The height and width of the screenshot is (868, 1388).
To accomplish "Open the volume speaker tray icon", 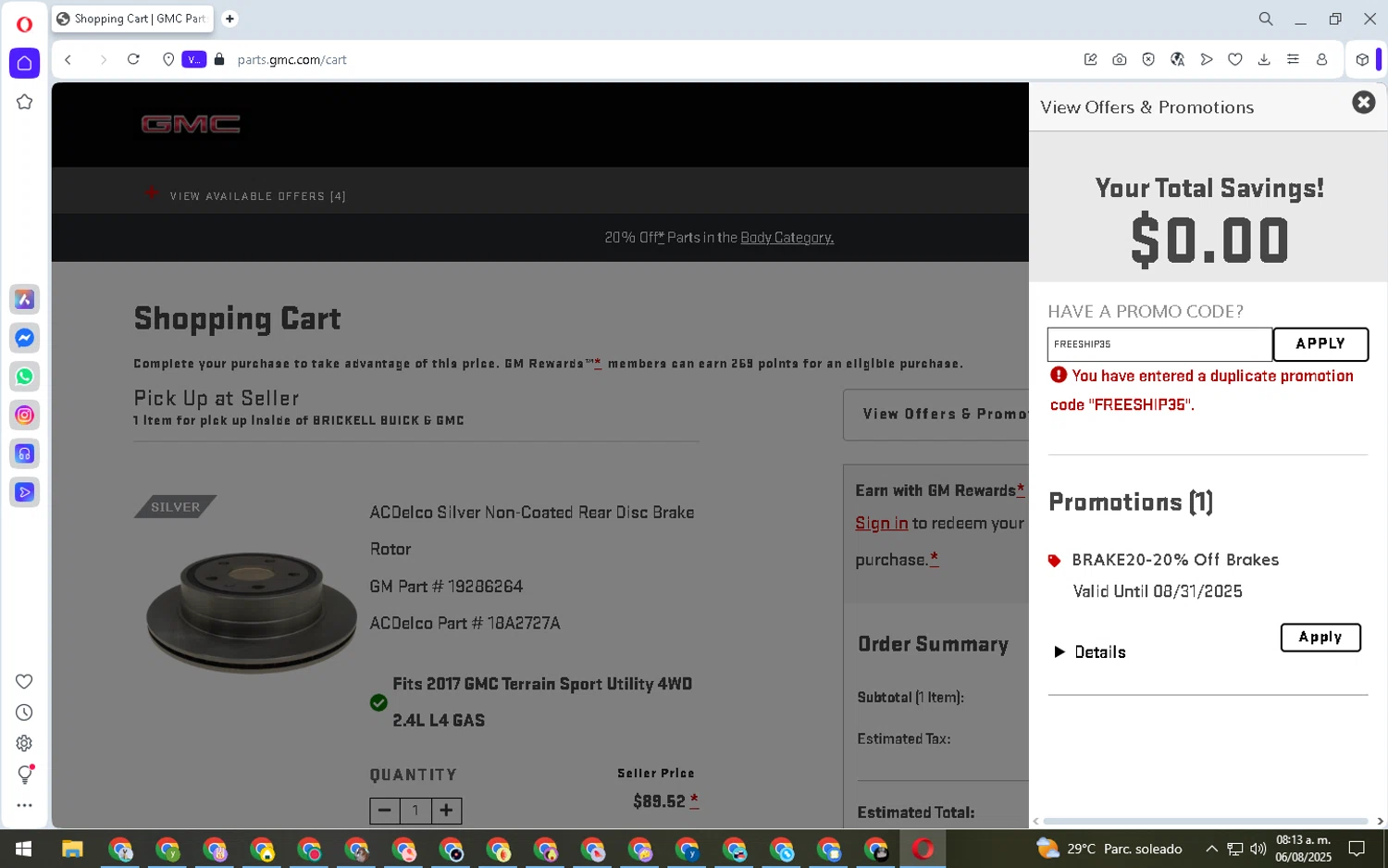I will coord(1258,849).
